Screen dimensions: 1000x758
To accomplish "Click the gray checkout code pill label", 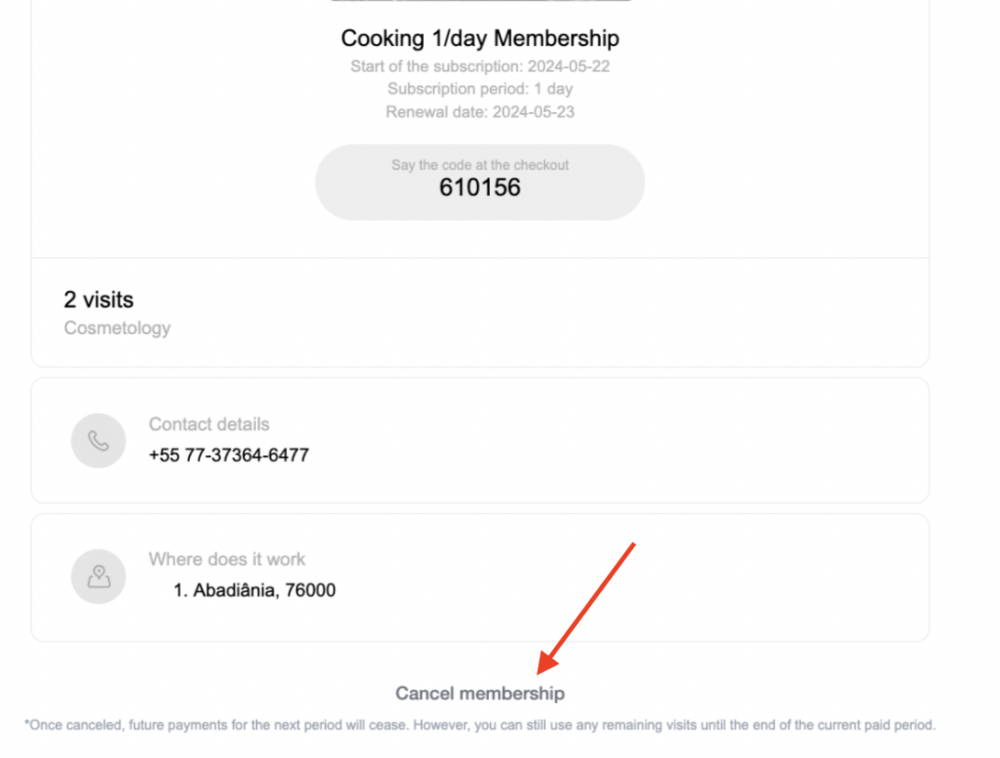I will [480, 165].
